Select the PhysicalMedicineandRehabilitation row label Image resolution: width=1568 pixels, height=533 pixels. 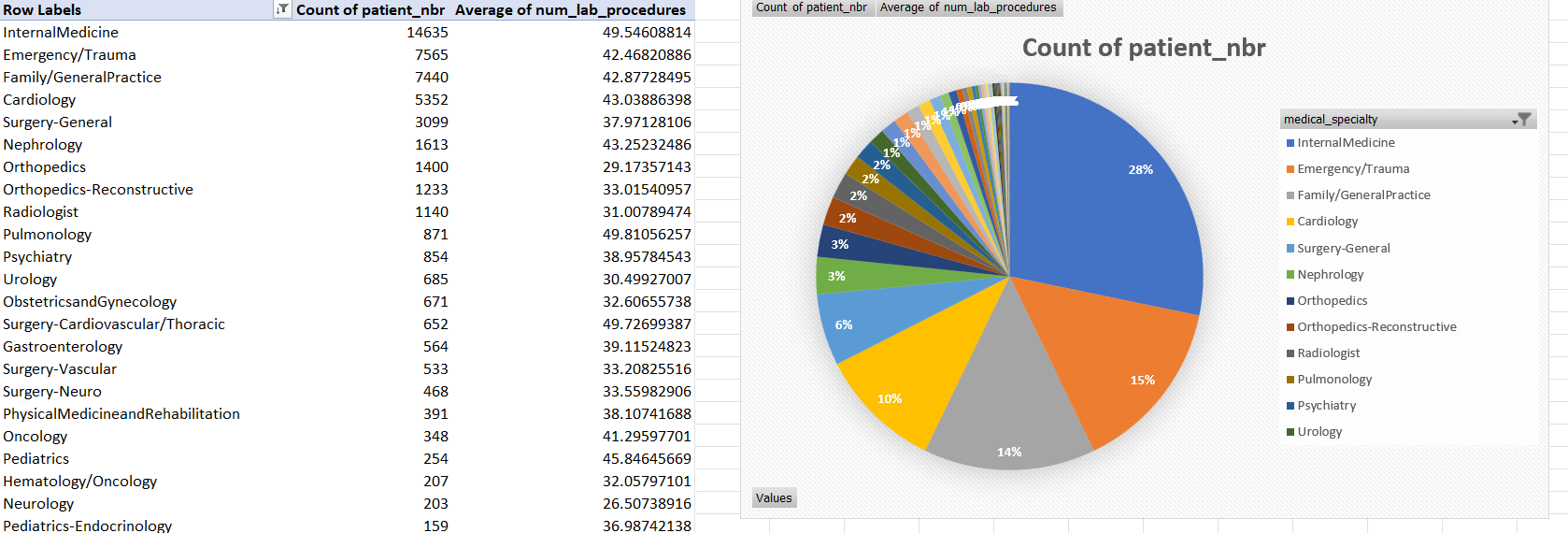coord(121,413)
